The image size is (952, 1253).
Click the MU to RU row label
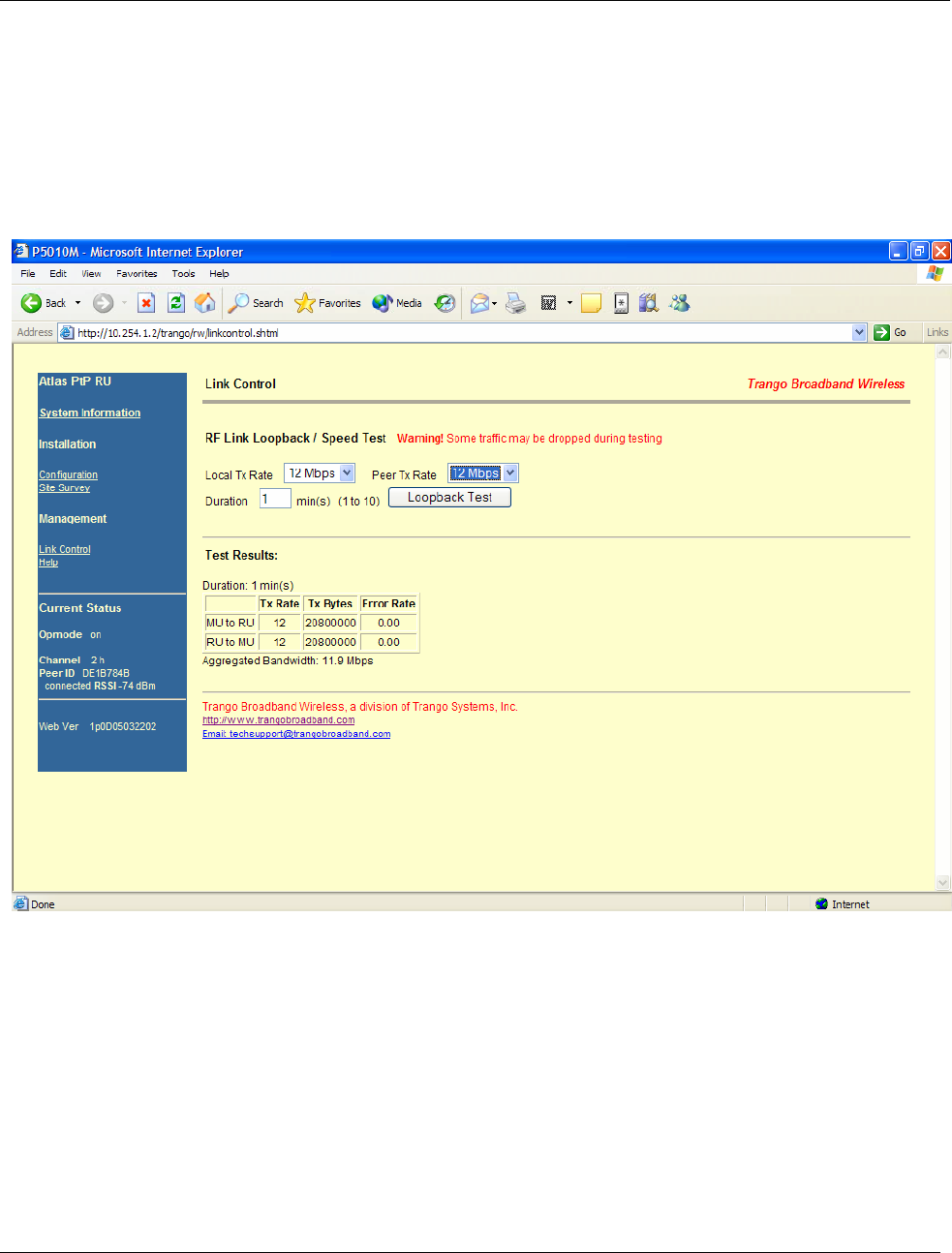click(230, 623)
